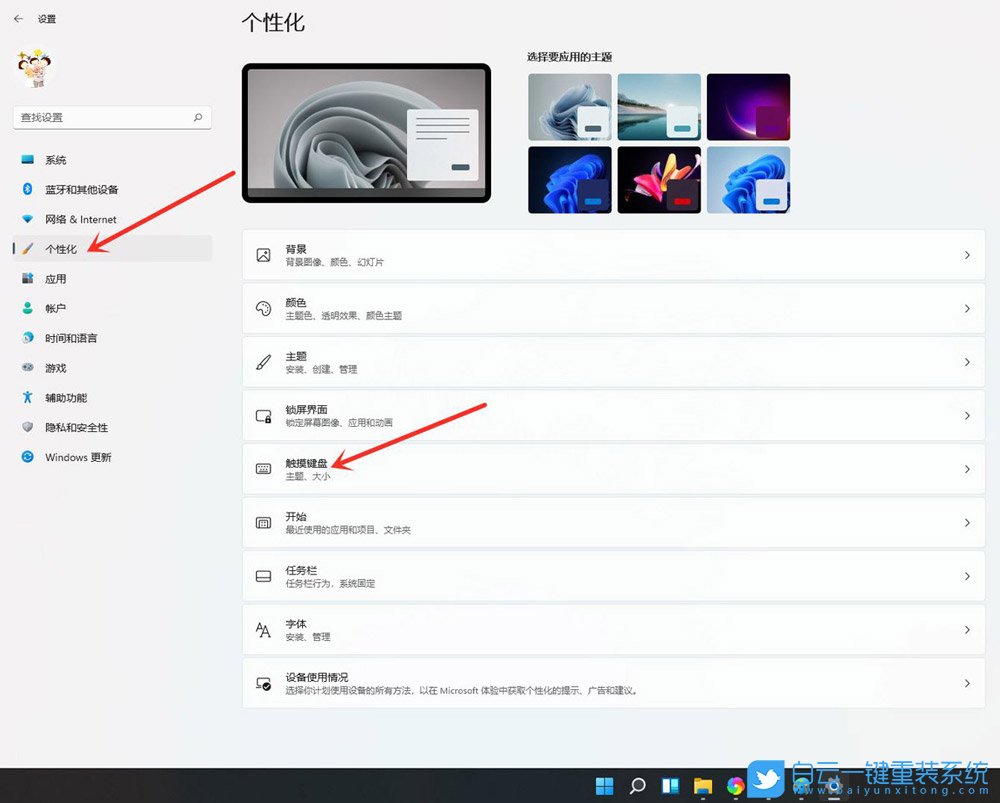Open 时间和语言 settings
Screen dimensions: 1000x803
click(x=70, y=338)
